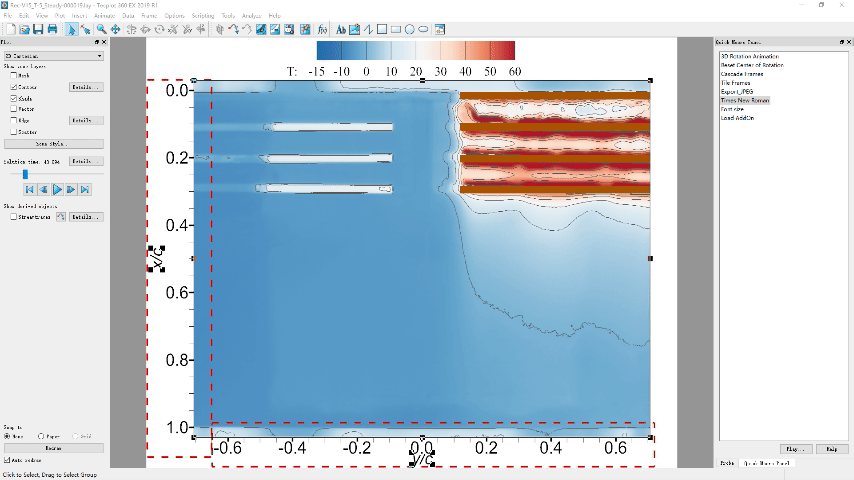This screenshot has height=480, width=854.
Task: Select the Square shape tool
Action: [382, 29]
